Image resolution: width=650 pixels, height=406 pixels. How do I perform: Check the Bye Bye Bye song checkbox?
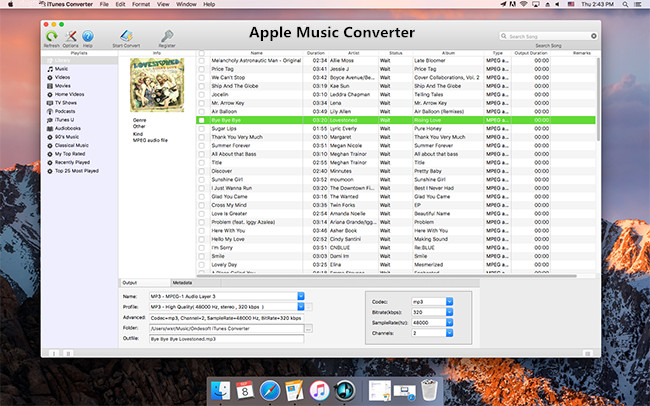tap(201, 120)
